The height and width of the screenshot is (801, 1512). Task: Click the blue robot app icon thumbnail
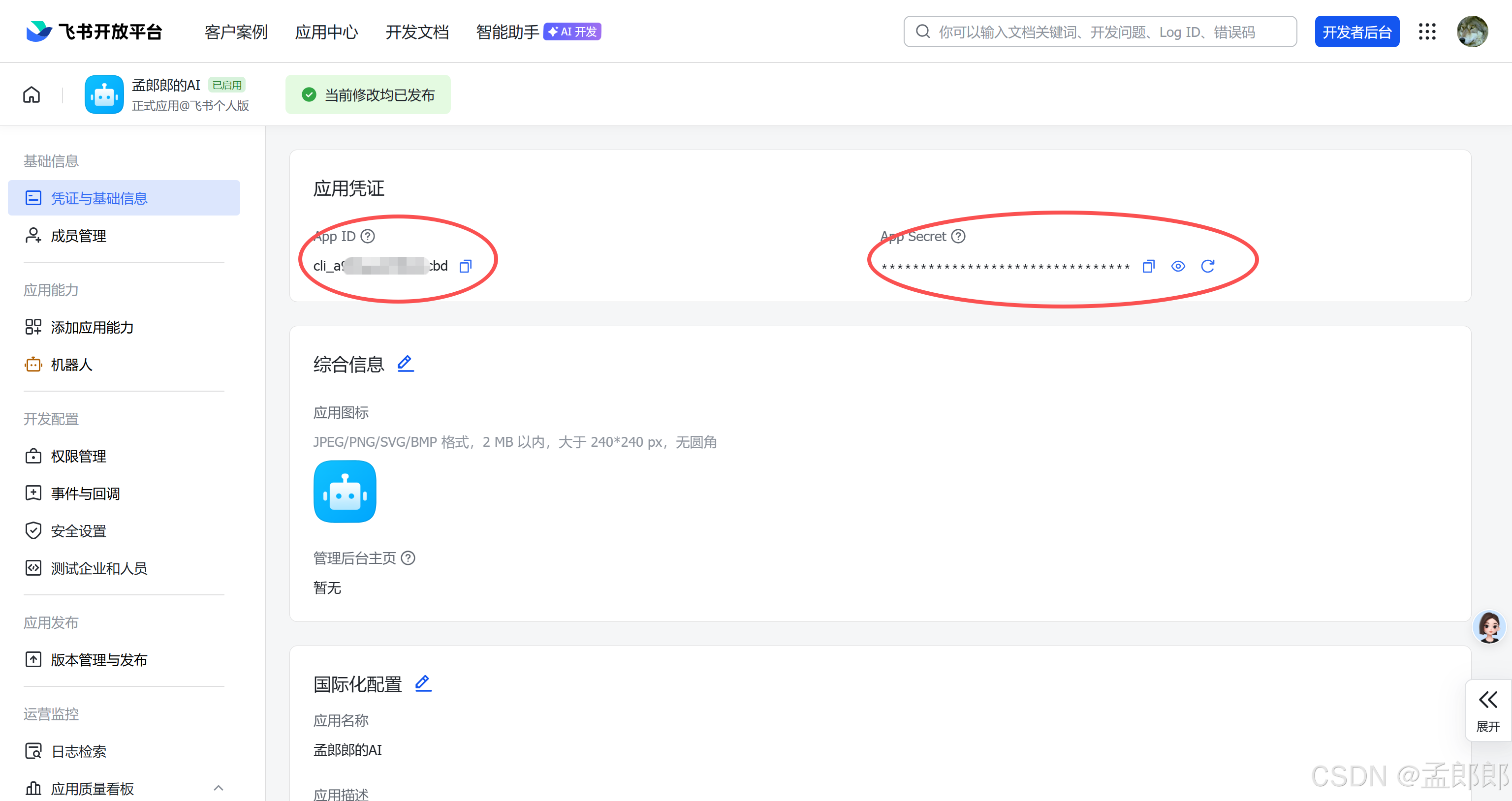(x=345, y=491)
